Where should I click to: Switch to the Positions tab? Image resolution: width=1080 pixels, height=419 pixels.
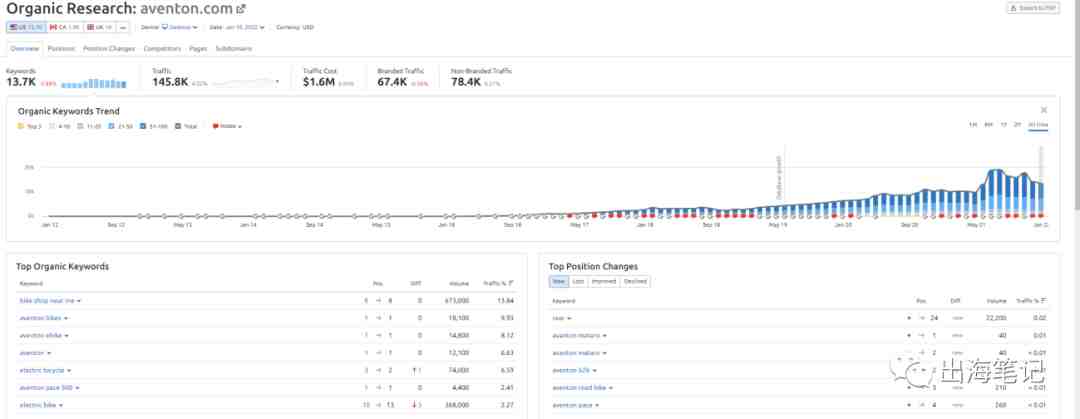(x=61, y=49)
